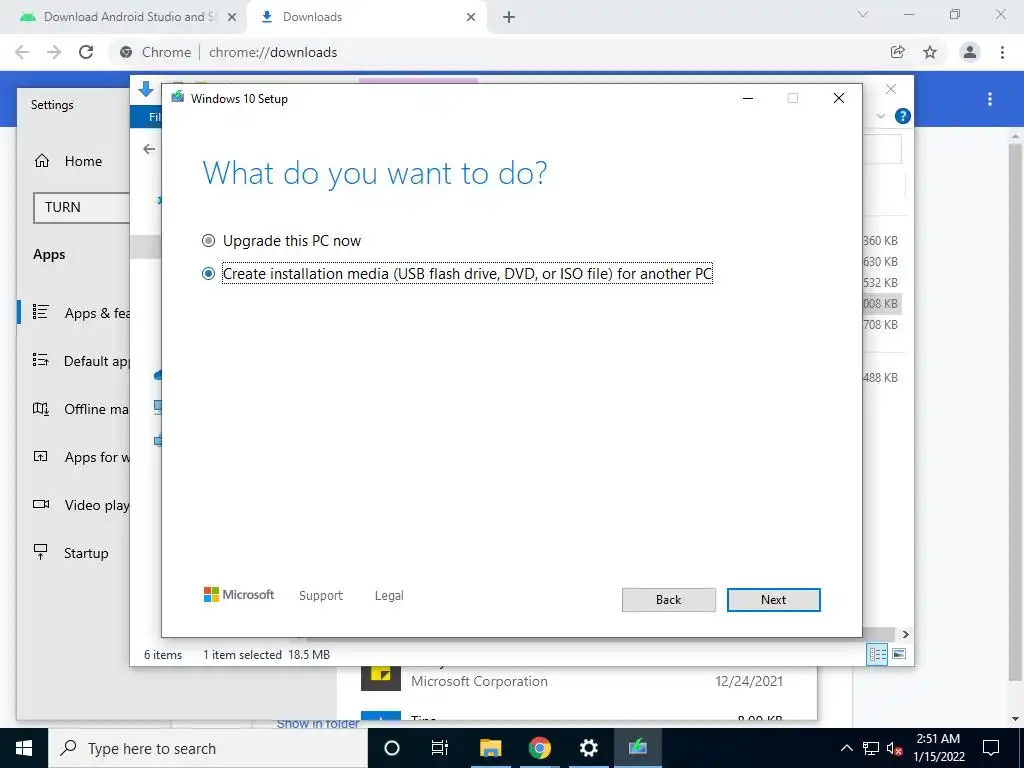Open Default apps in Settings
Viewport: 1024px width, 768px height.
81,361
